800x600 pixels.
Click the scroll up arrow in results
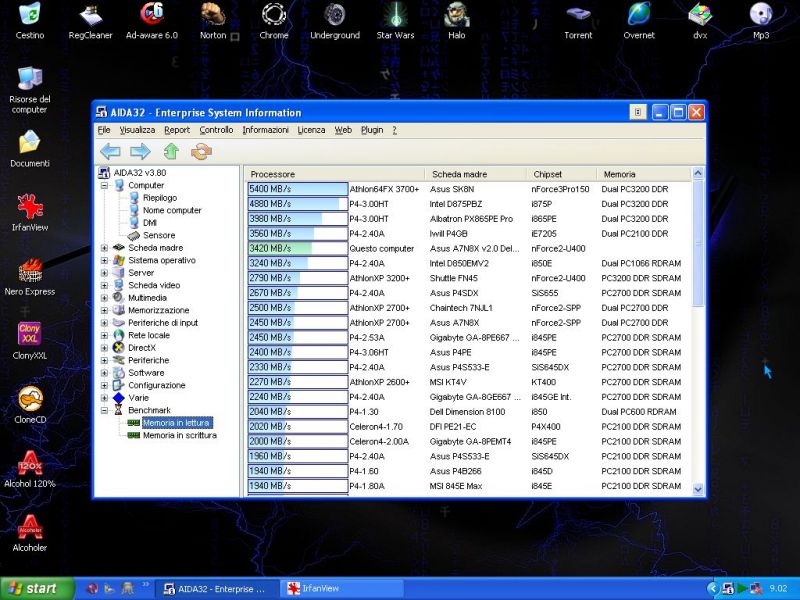pyautogui.click(x=698, y=173)
